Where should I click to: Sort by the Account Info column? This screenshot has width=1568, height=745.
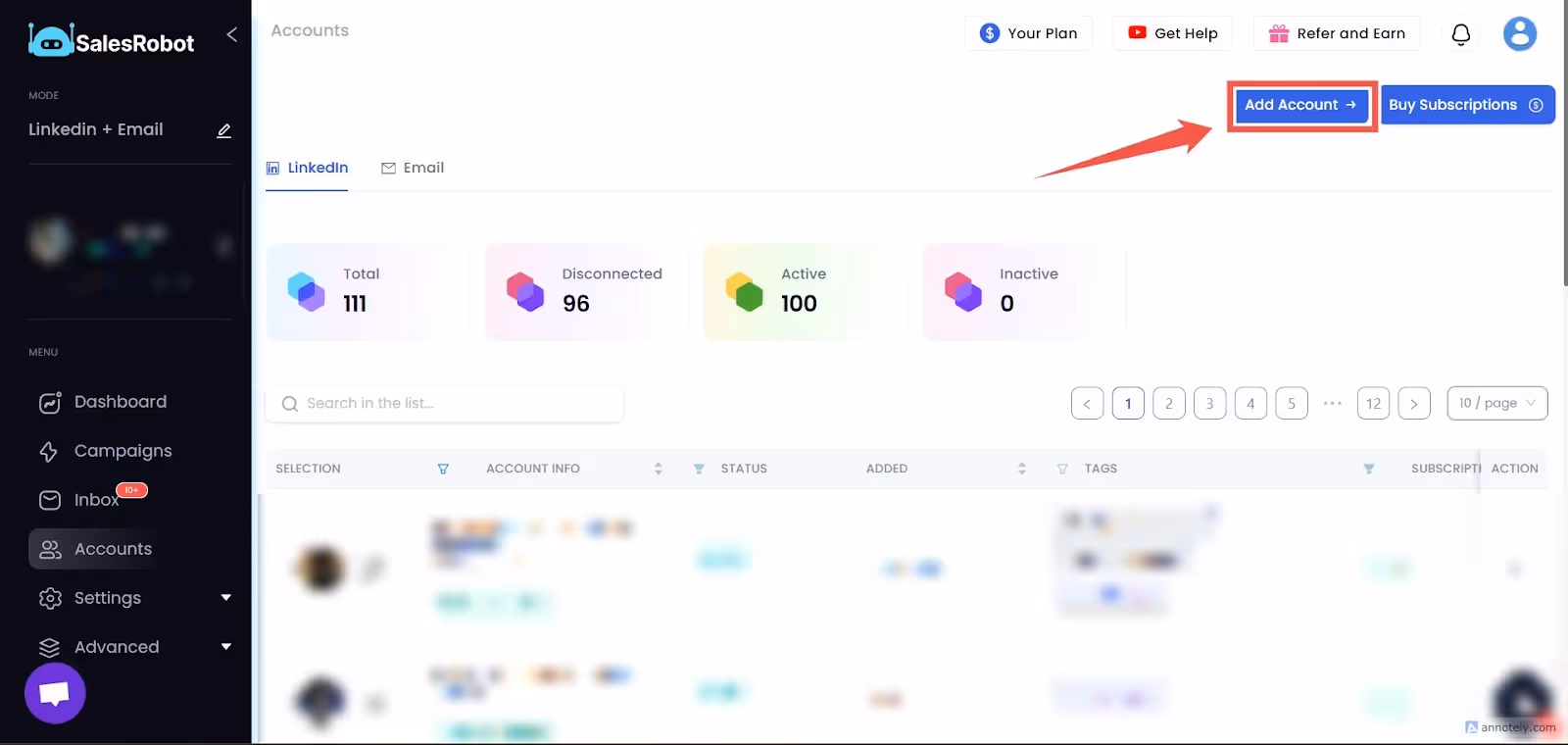(659, 469)
